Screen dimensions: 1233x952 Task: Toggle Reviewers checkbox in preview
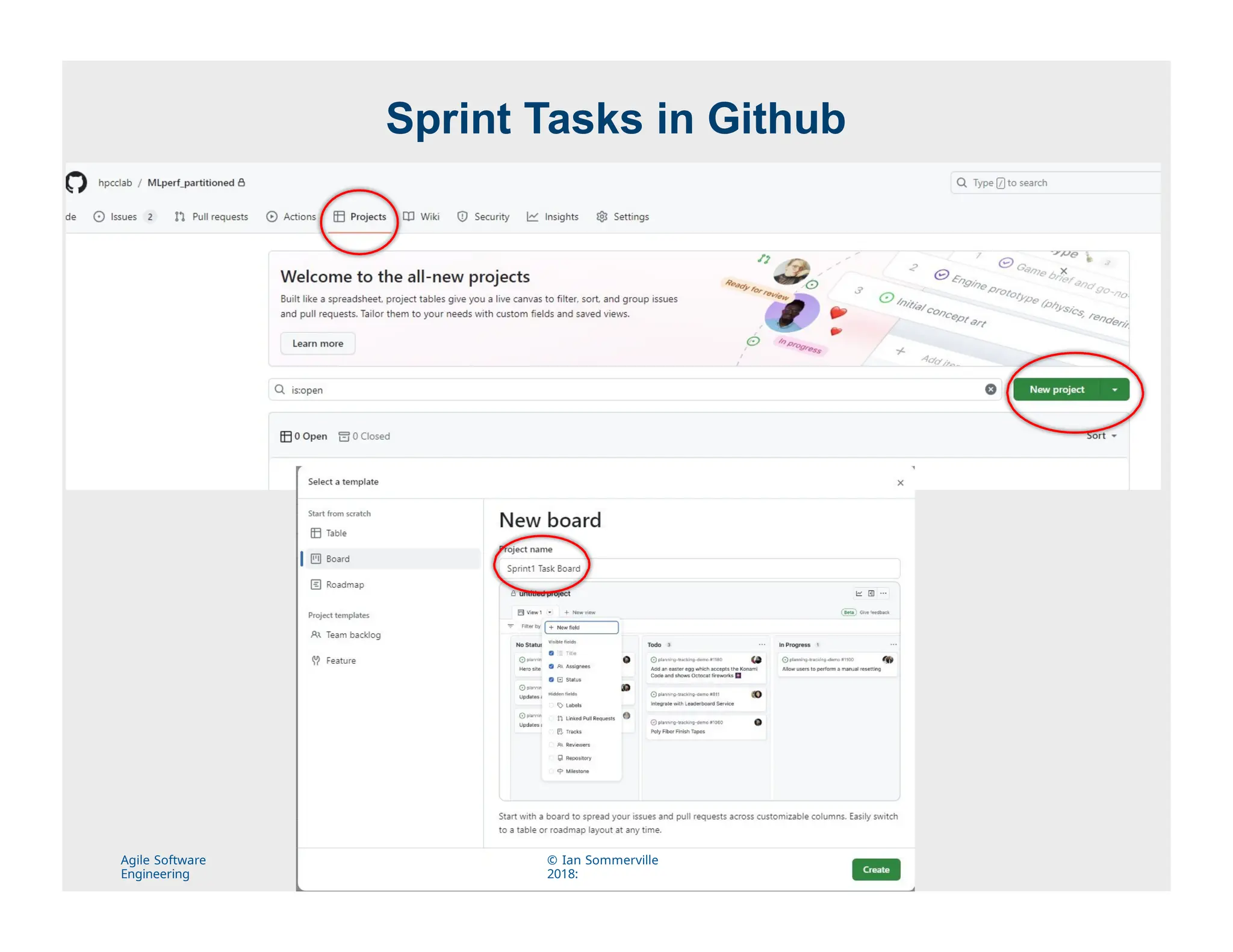point(551,745)
